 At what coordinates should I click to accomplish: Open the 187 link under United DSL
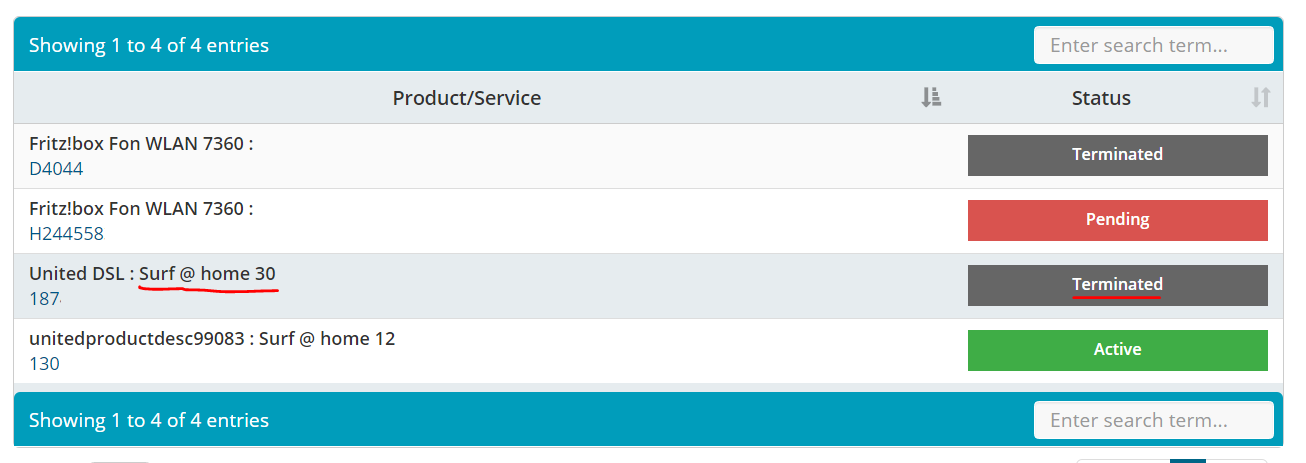click(x=44, y=299)
